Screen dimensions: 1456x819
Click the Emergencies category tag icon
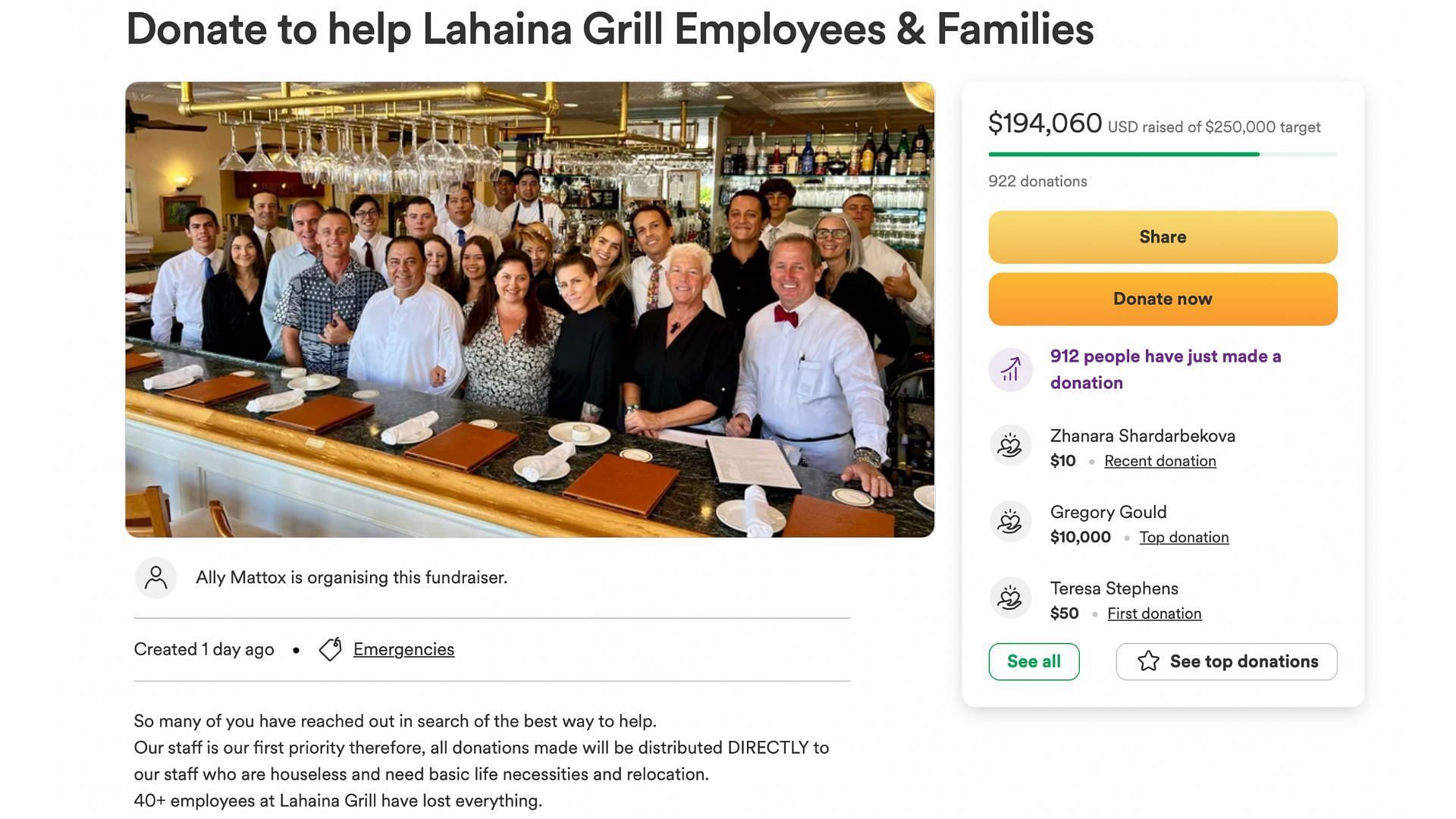(331, 649)
